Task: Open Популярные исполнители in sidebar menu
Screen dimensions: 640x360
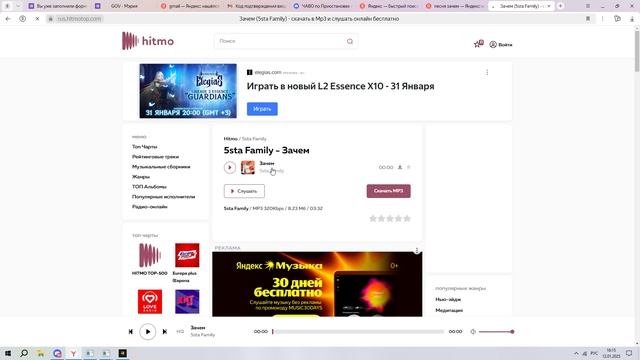Action: 163,197
